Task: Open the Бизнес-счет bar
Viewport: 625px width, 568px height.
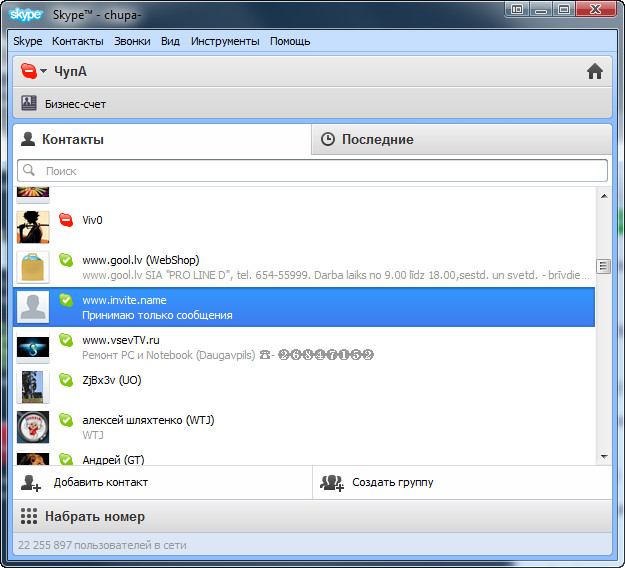Action: pos(312,103)
